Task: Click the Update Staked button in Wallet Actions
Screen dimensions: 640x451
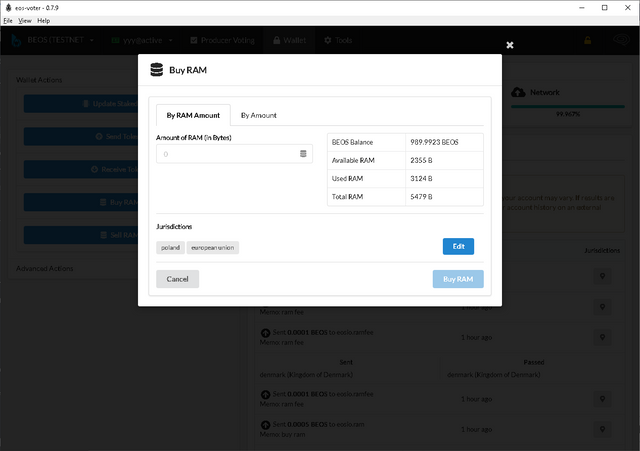Action: coord(81,104)
